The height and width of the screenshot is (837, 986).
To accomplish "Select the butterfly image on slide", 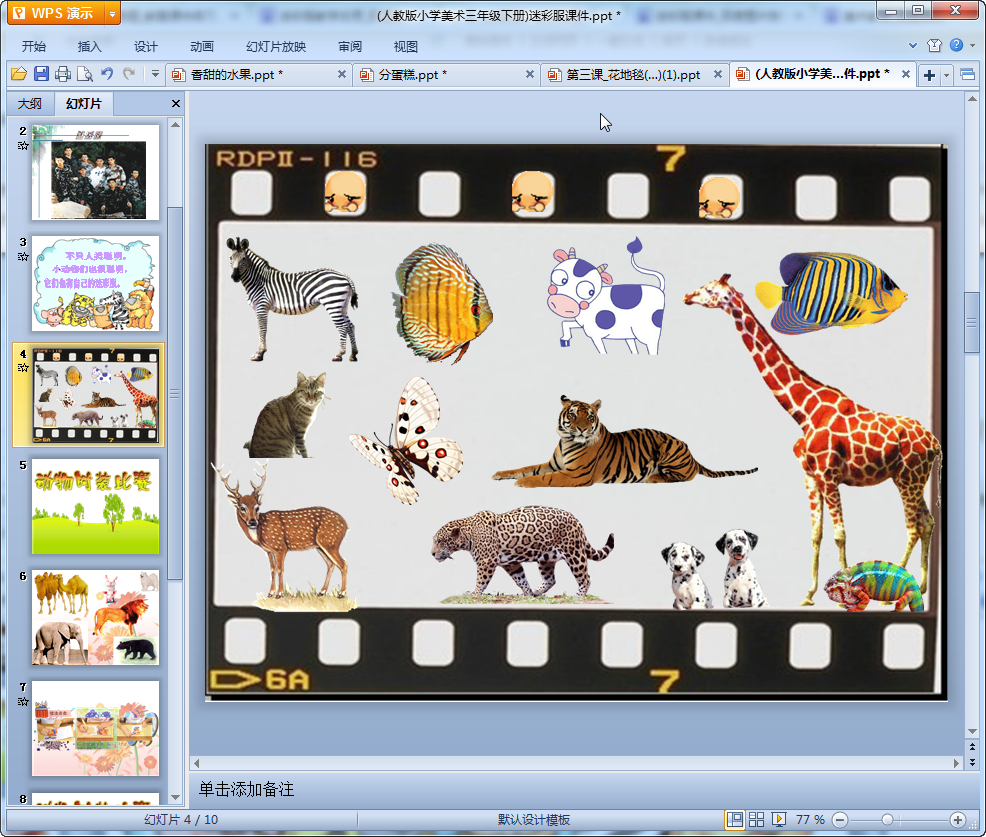I will 406,440.
